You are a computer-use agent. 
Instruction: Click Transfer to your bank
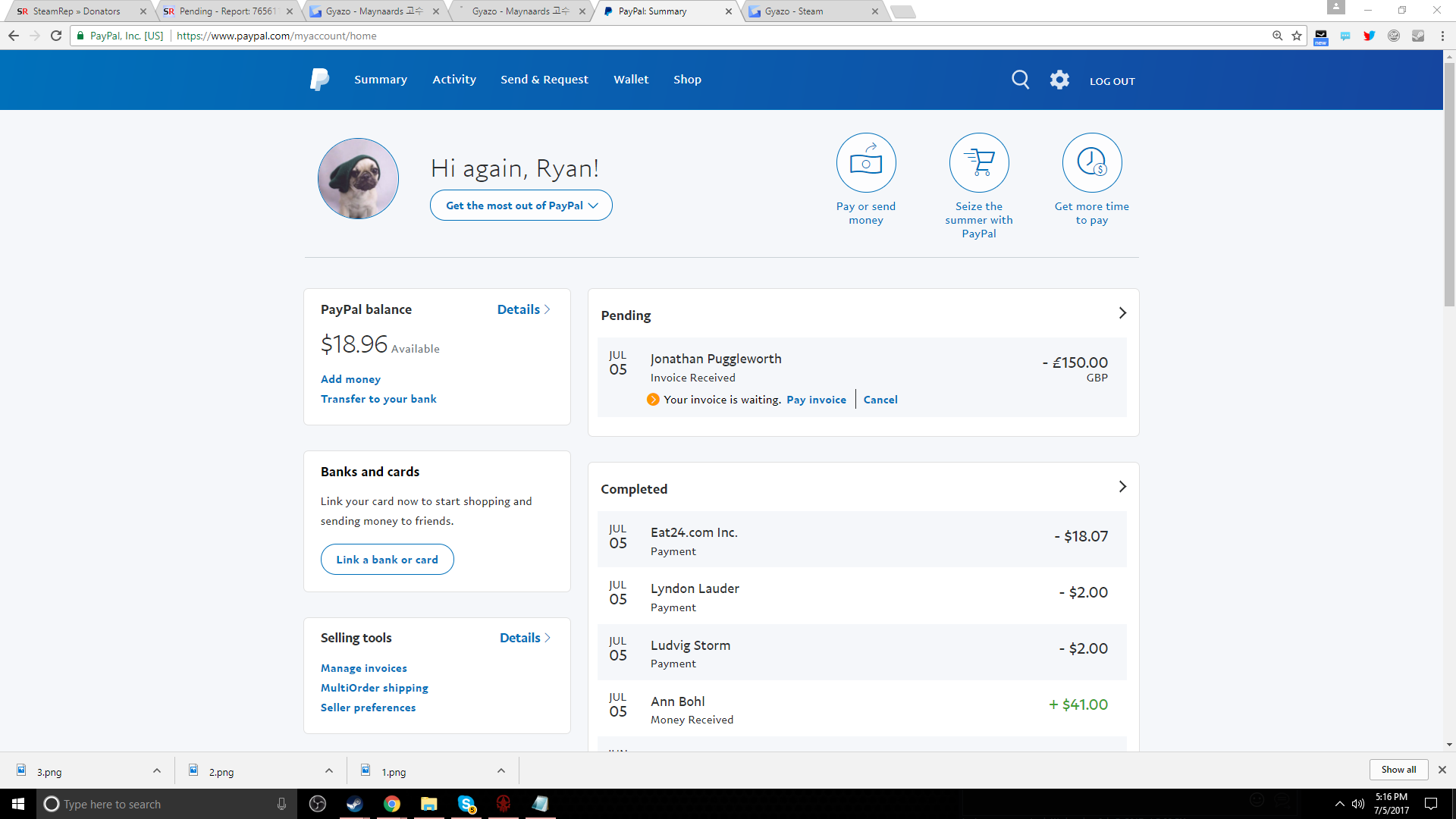click(378, 399)
